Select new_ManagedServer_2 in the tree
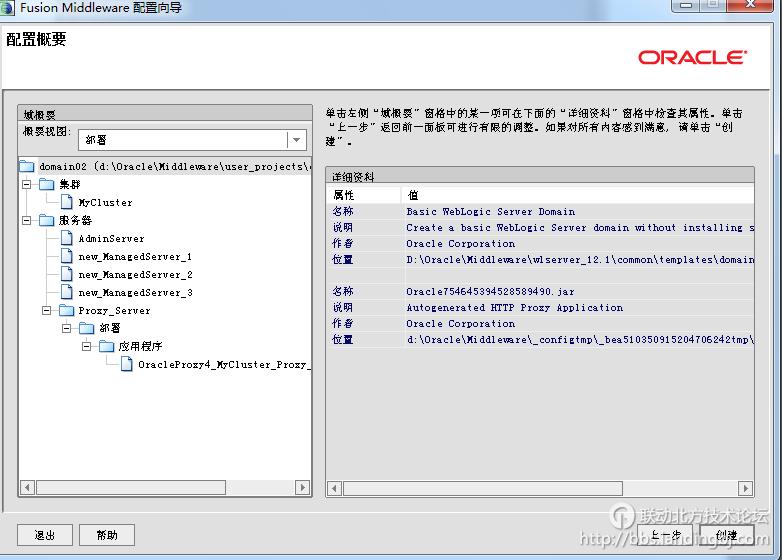The height and width of the screenshot is (560, 782). coord(135,274)
